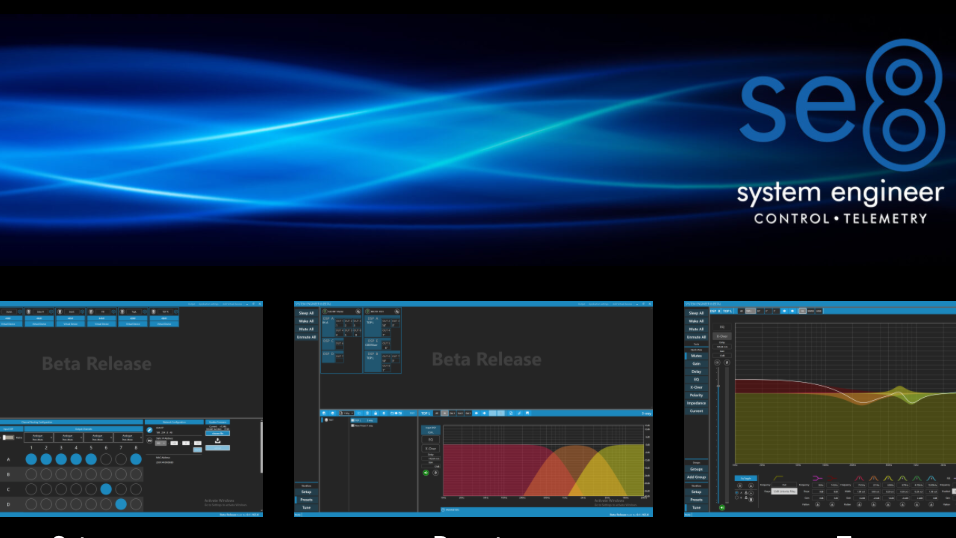This screenshot has height=538, width=956.
Task: Click the network edit pencil icon
Action: (x=149, y=430)
